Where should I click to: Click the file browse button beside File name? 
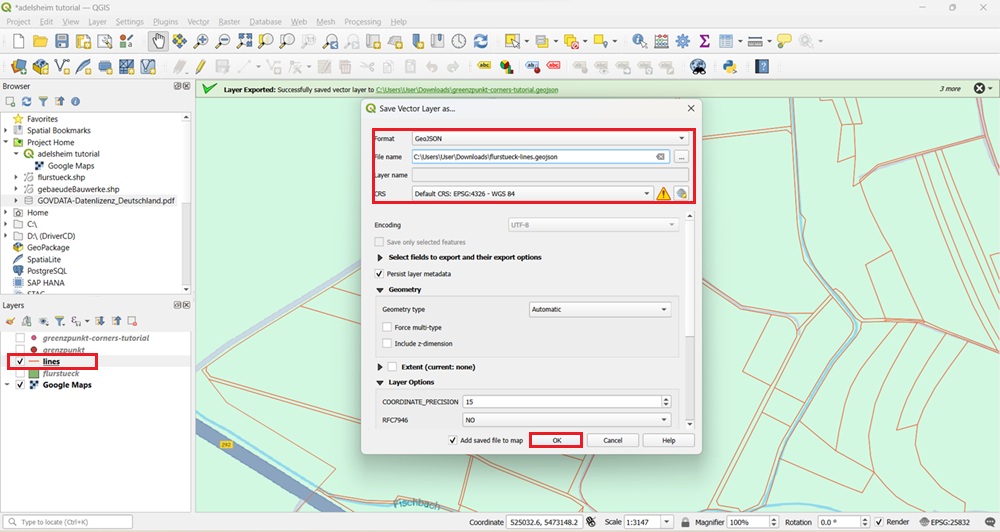[x=681, y=157]
